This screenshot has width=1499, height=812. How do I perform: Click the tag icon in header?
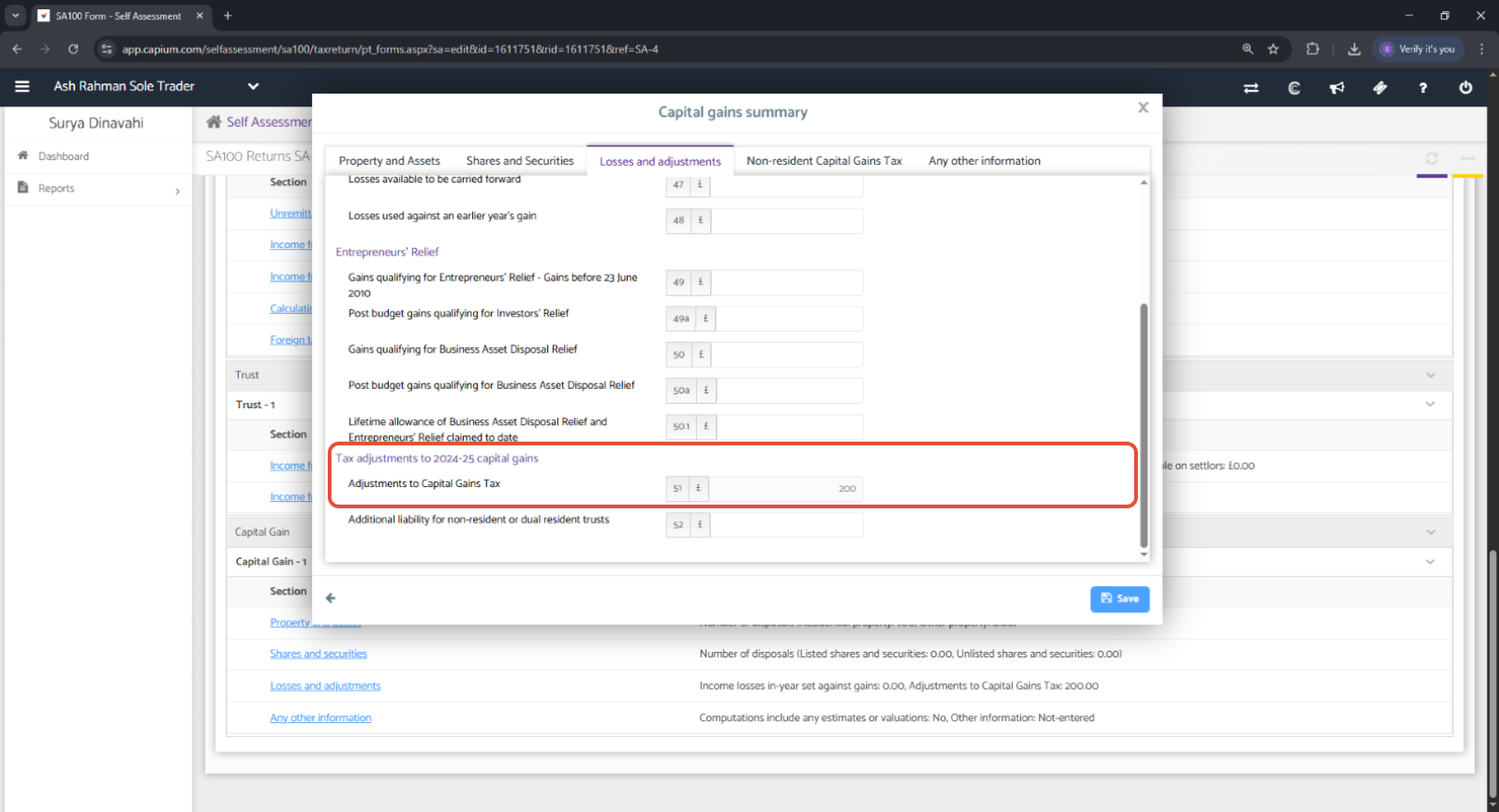point(1380,88)
